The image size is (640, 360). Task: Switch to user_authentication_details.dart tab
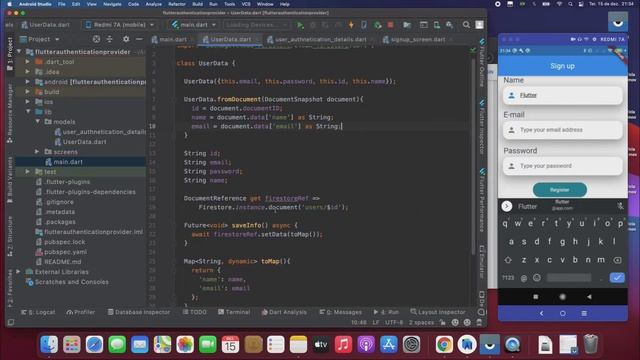coord(320,40)
